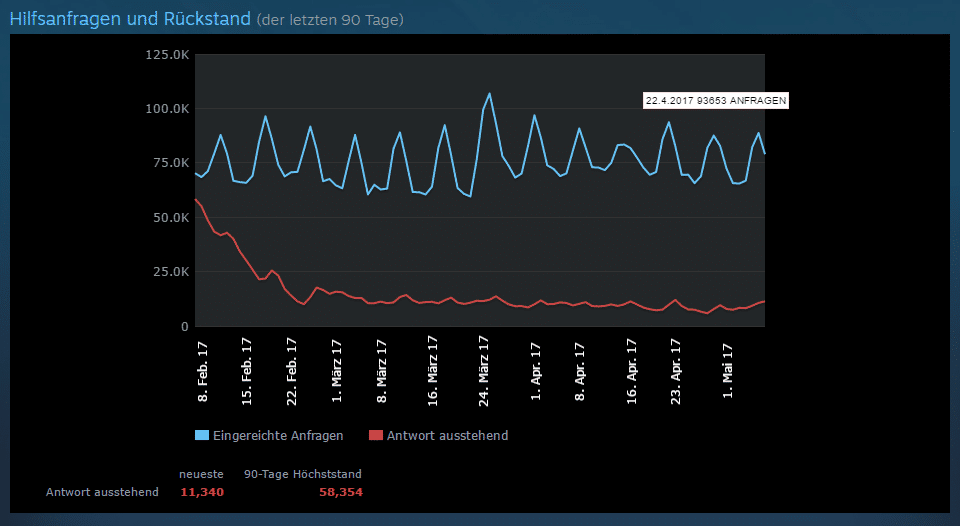Toggle the Antwort ausstehend legend label
Image resolution: width=960 pixels, height=526 pixels.
pos(447,435)
